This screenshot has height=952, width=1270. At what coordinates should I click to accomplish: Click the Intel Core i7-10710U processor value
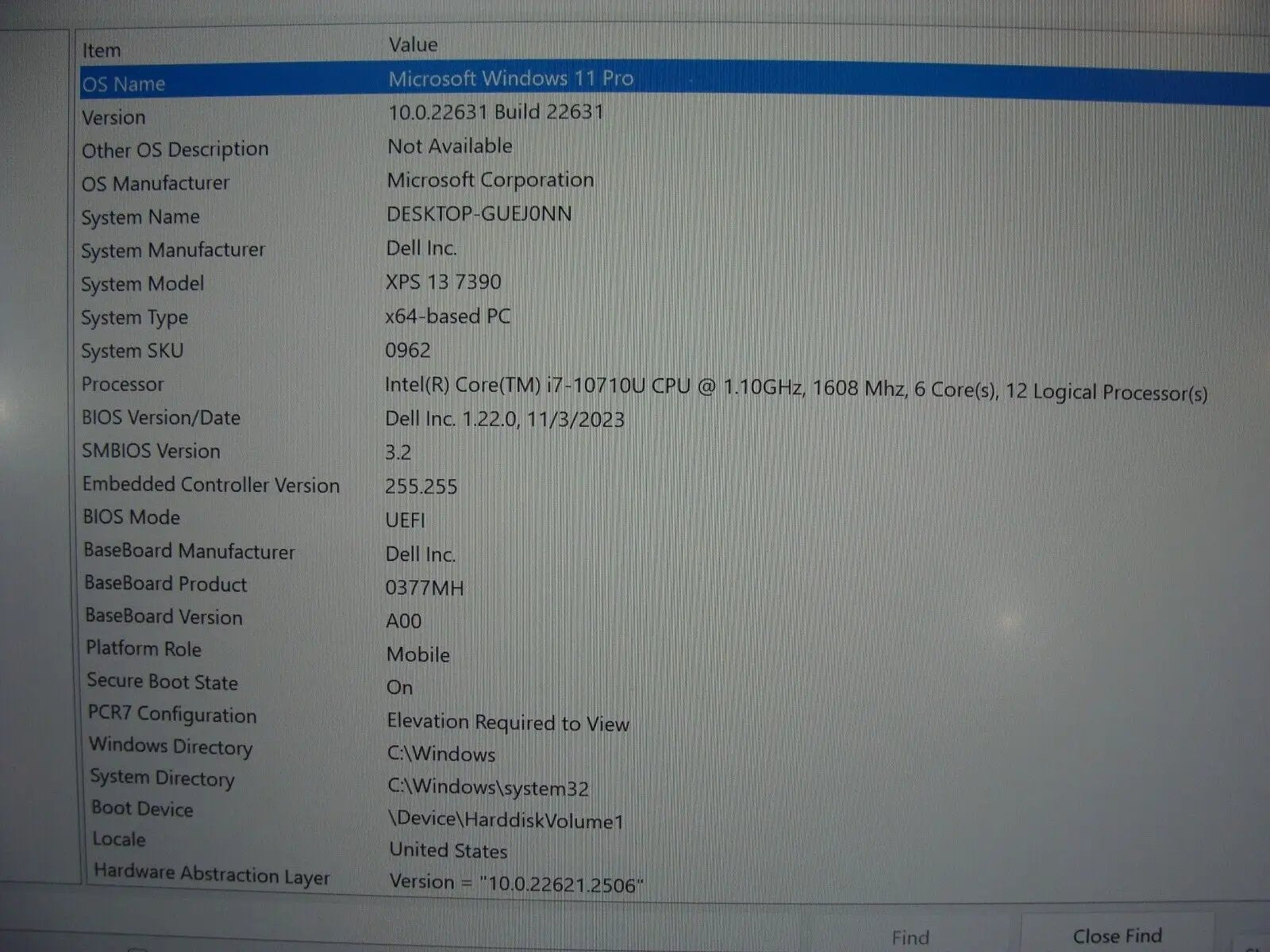(x=796, y=390)
